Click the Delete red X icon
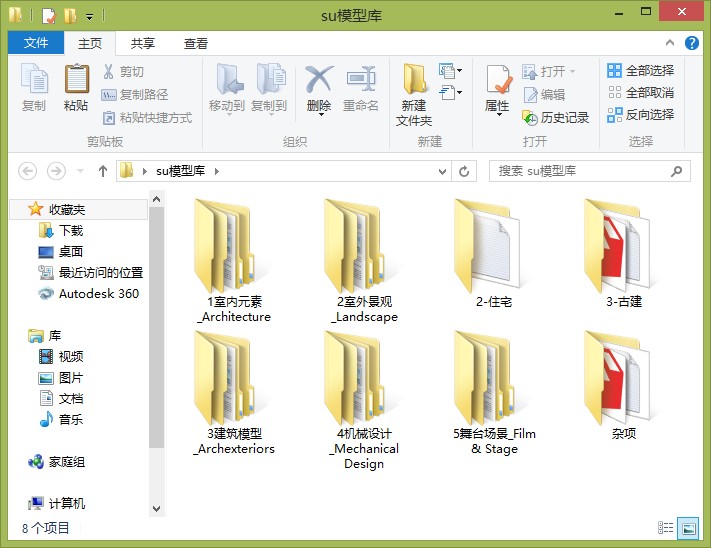This screenshot has height=548, width=711. (x=319, y=79)
